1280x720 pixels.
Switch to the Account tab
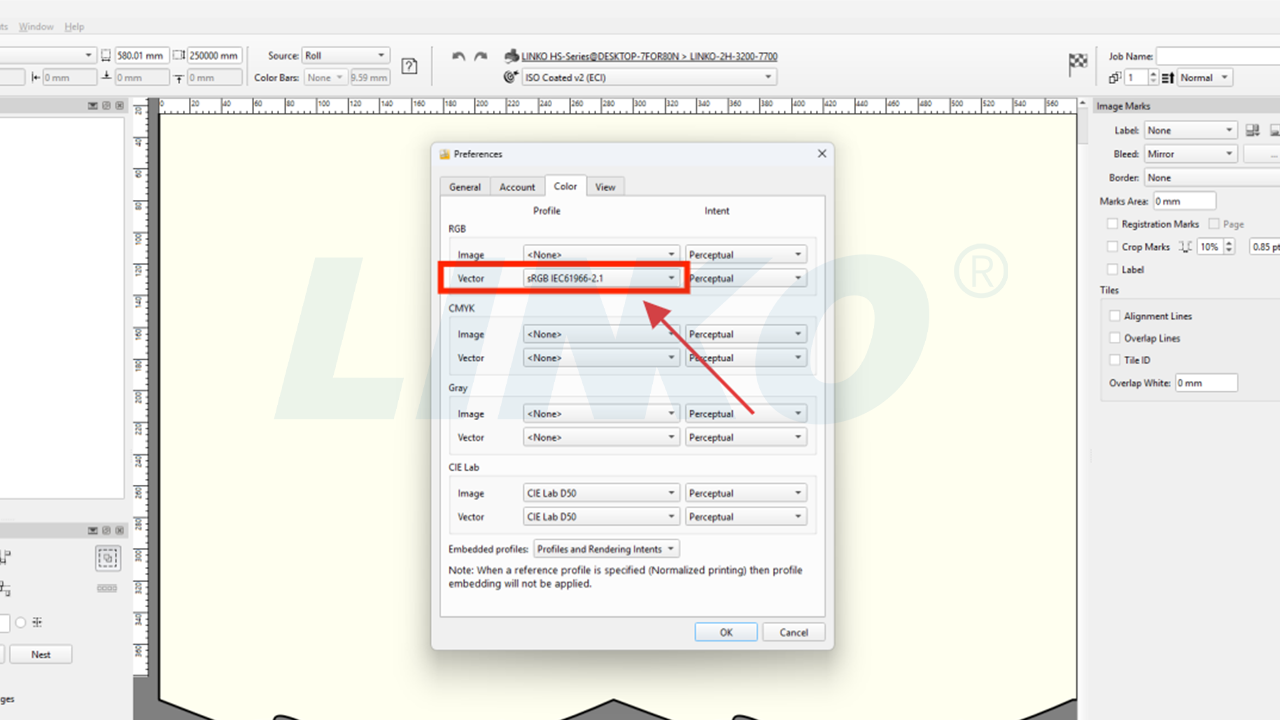(517, 187)
